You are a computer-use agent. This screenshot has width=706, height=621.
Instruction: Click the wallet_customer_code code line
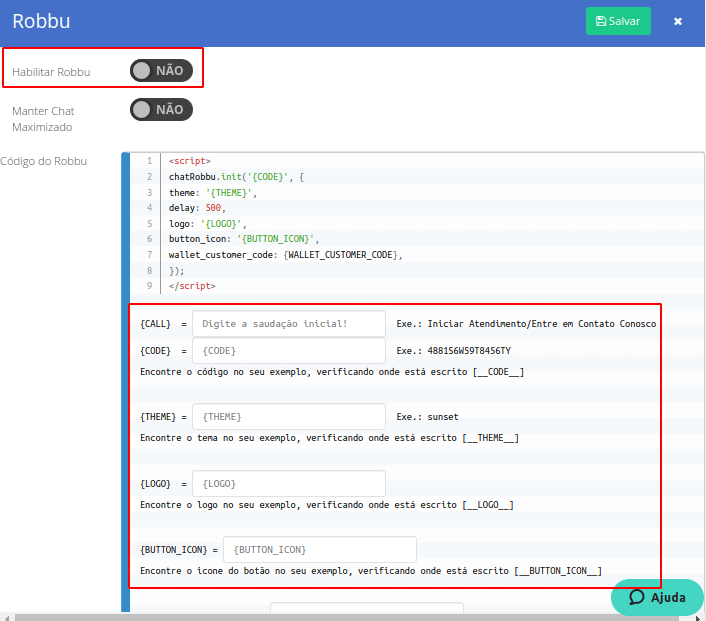pyautogui.click(x=285, y=255)
